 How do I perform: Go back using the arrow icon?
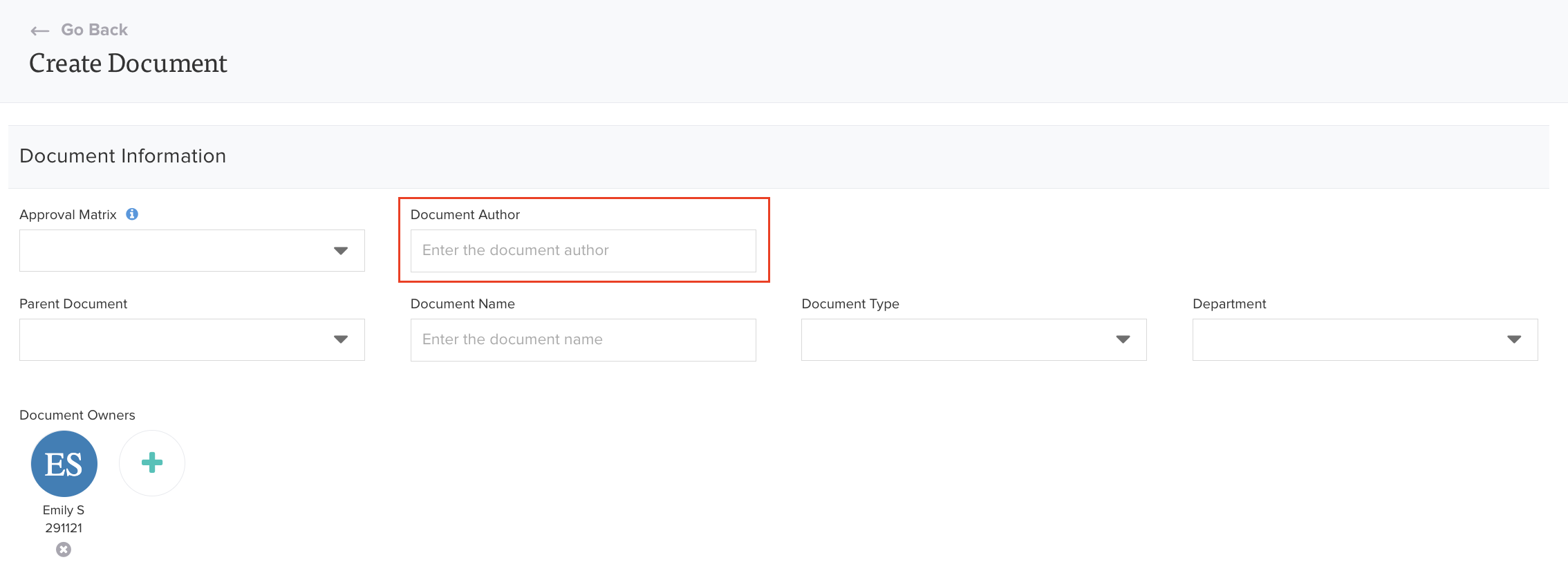(x=40, y=30)
